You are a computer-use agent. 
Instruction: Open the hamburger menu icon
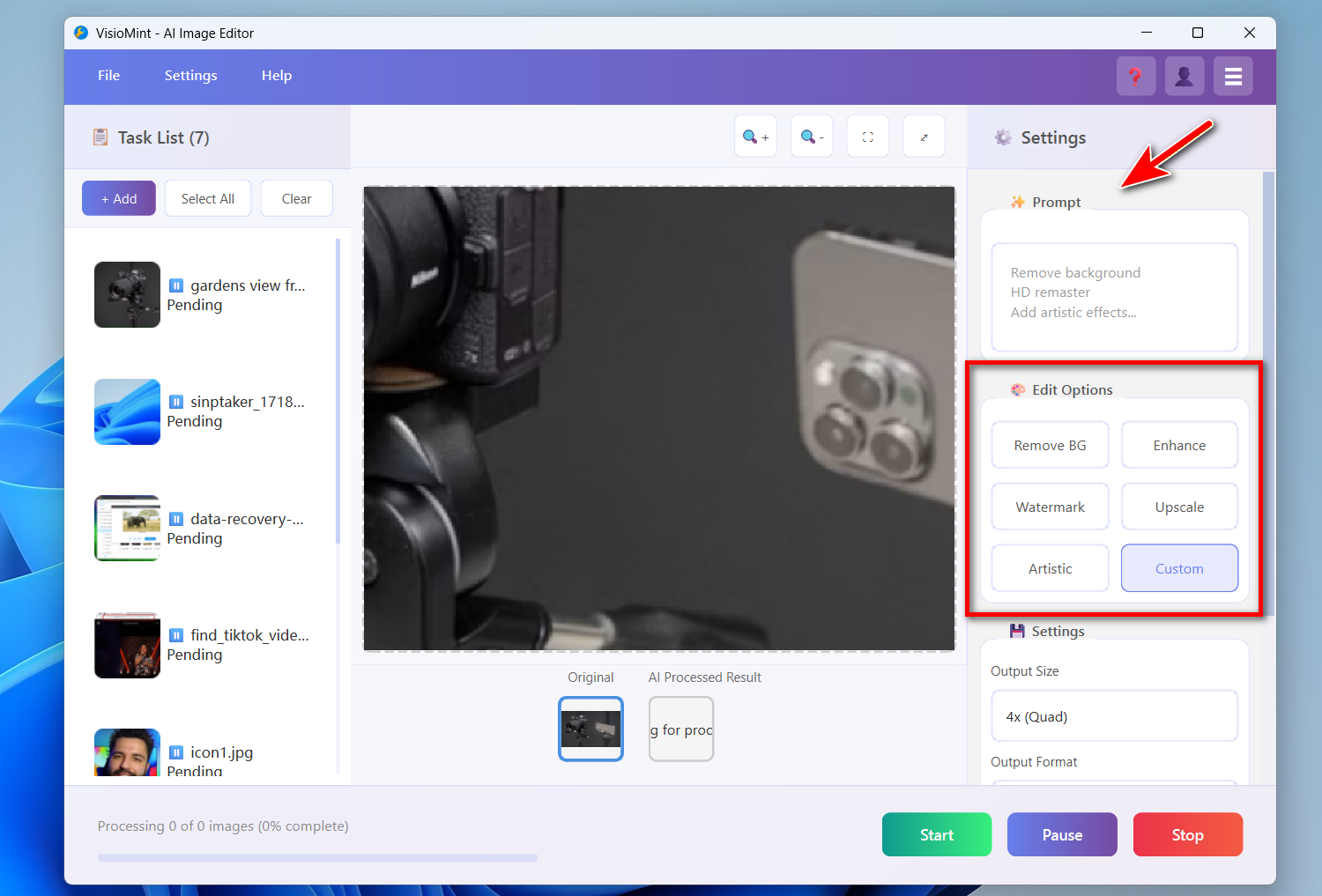click(1233, 77)
